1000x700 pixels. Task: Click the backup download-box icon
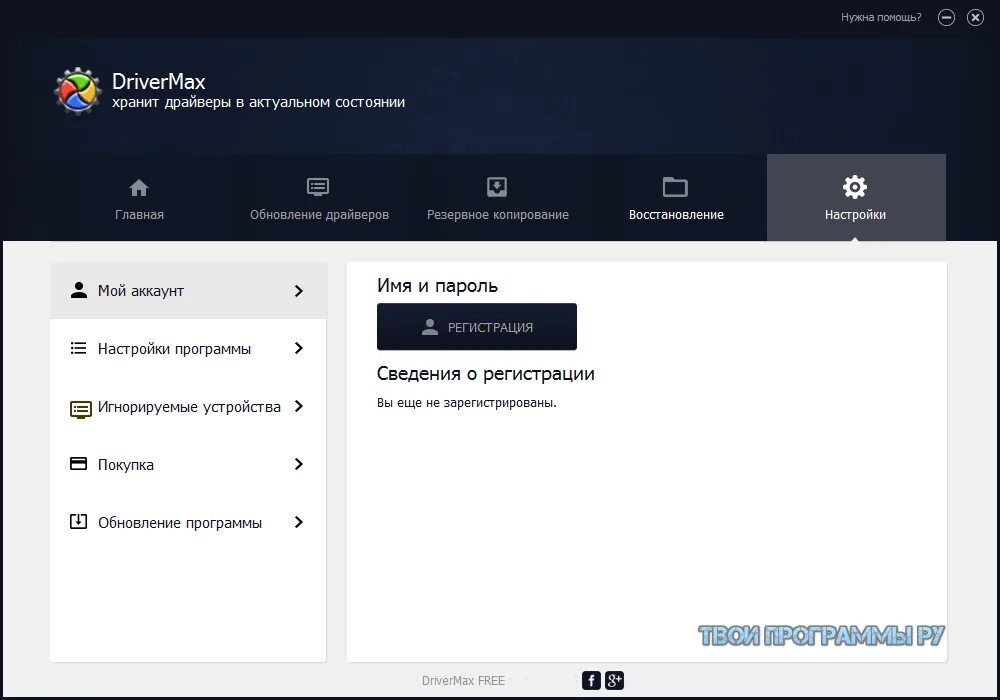pos(497,187)
